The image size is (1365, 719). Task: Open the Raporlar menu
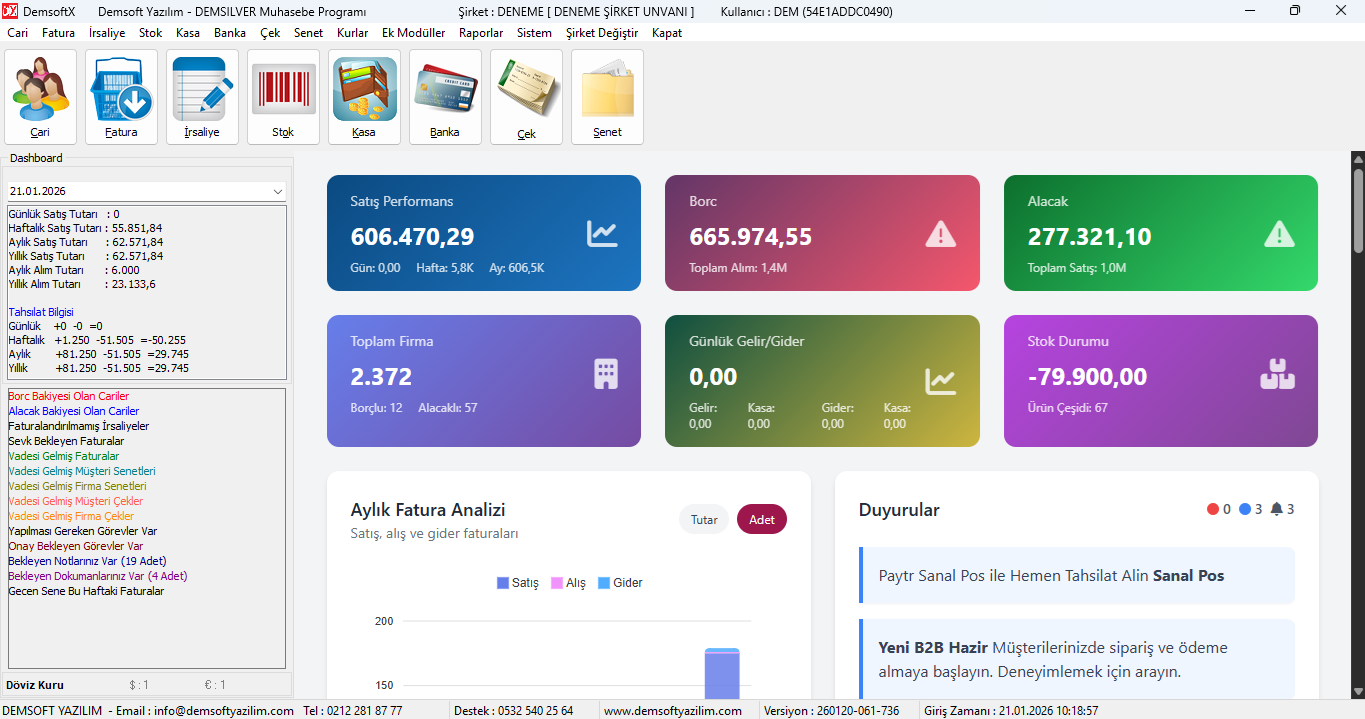click(481, 33)
